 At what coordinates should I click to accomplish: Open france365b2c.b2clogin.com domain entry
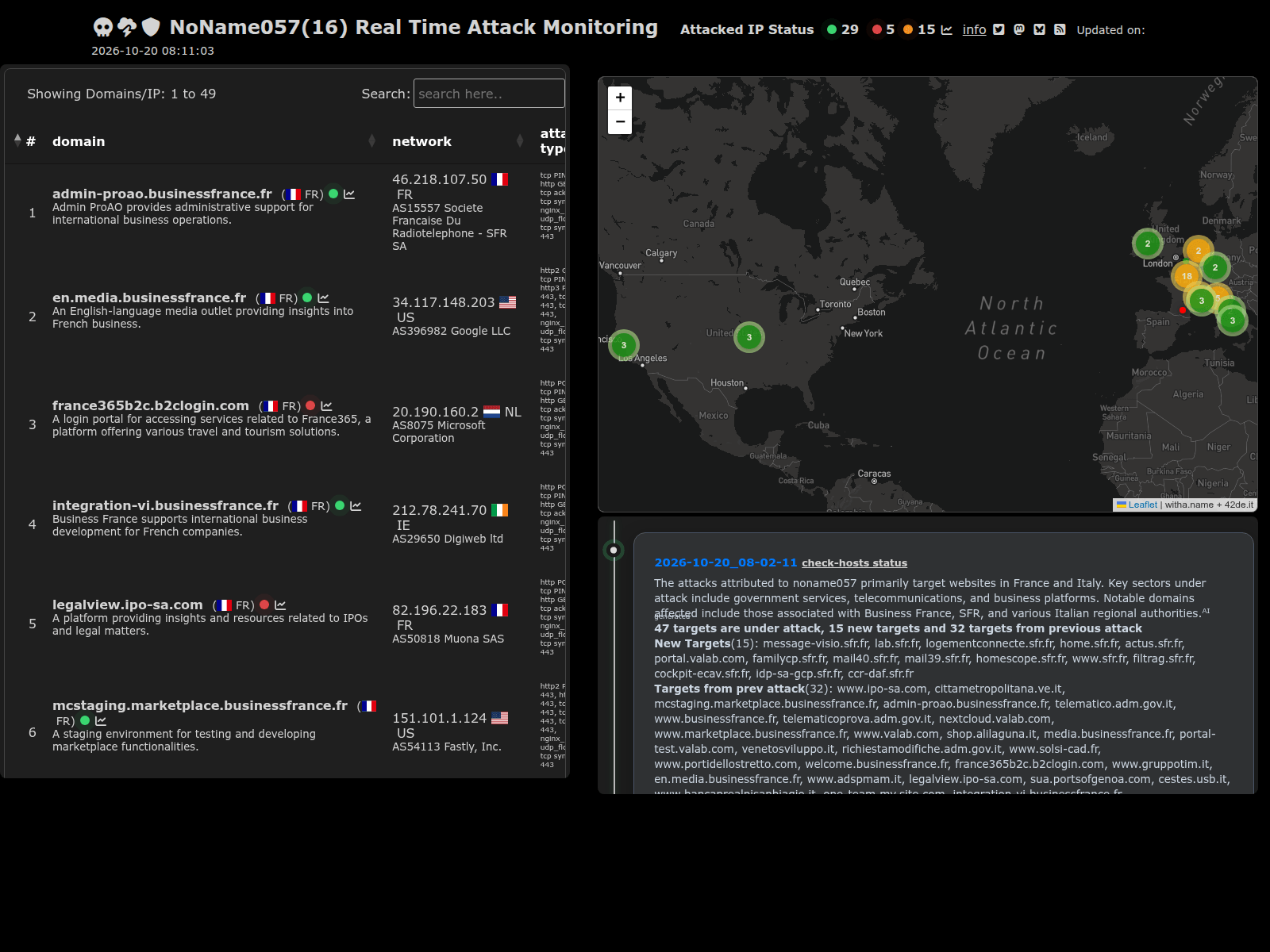(151, 405)
